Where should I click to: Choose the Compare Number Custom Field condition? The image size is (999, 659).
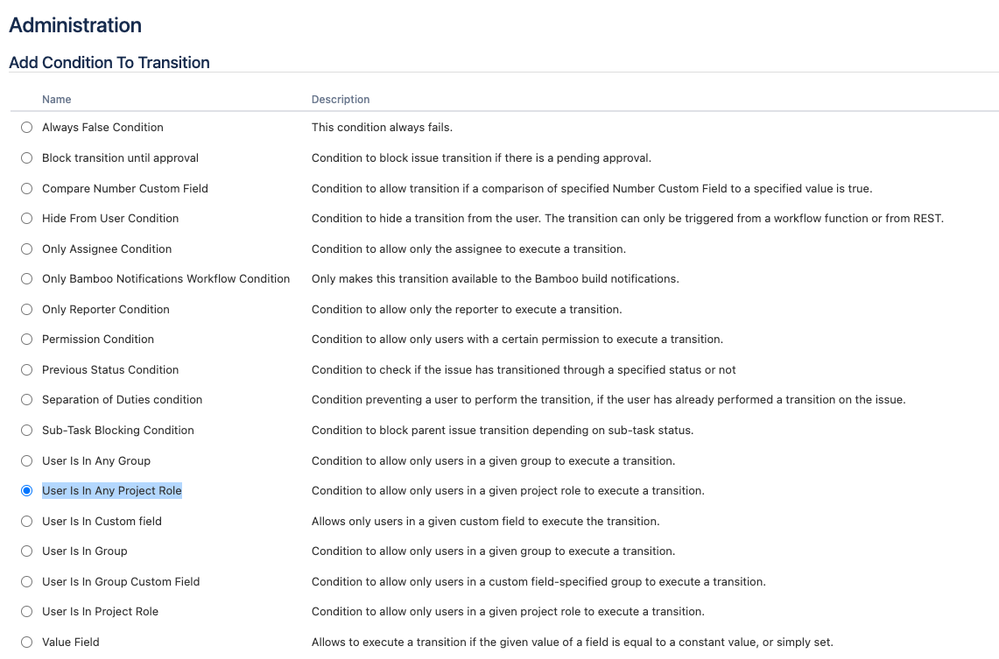(26, 188)
